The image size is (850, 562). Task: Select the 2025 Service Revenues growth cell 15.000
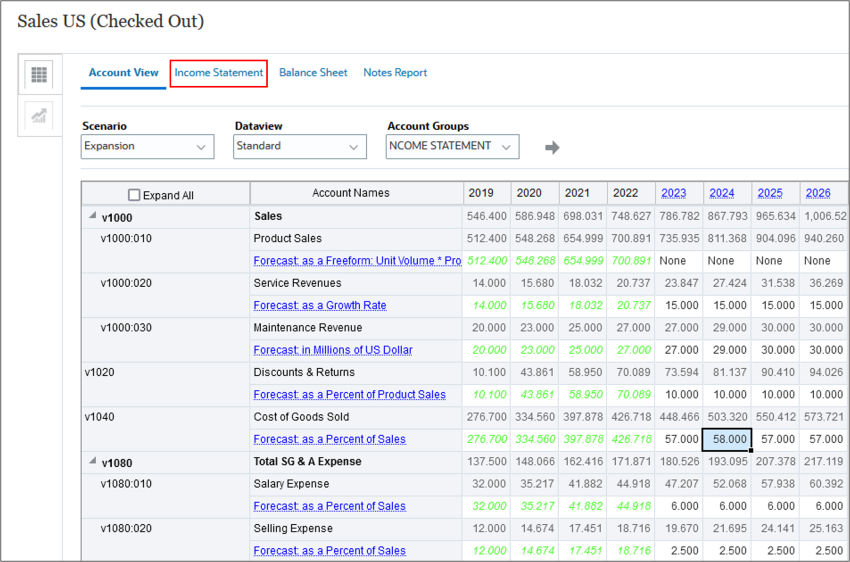pyautogui.click(x=775, y=305)
